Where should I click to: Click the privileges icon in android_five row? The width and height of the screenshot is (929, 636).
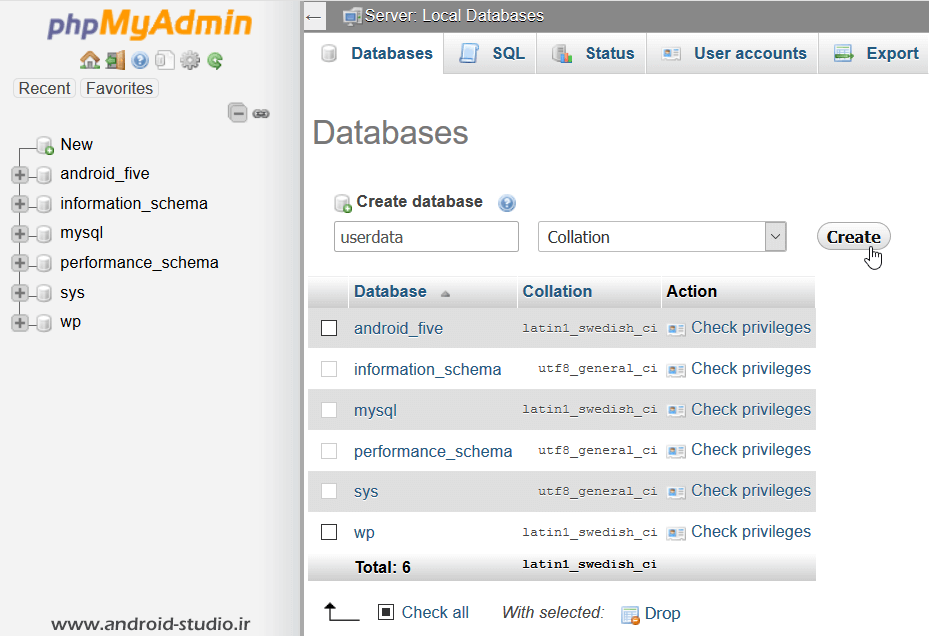(x=676, y=328)
